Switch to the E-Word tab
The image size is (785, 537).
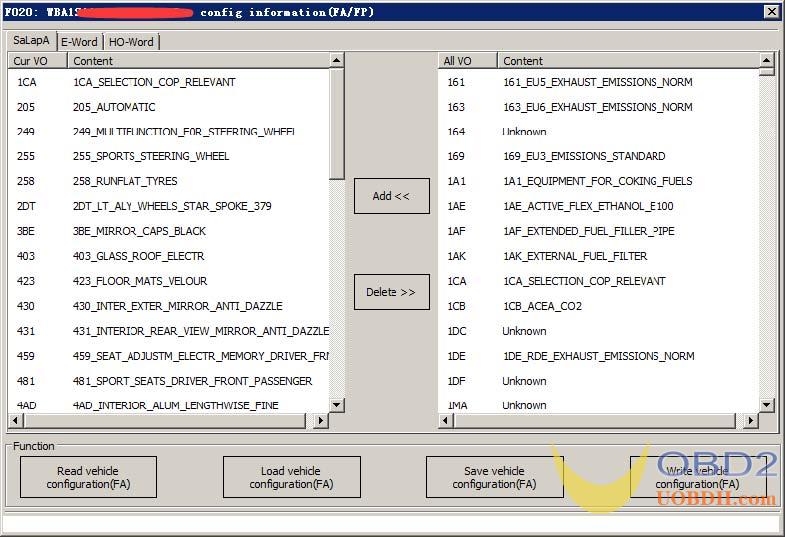coord(79,42)
